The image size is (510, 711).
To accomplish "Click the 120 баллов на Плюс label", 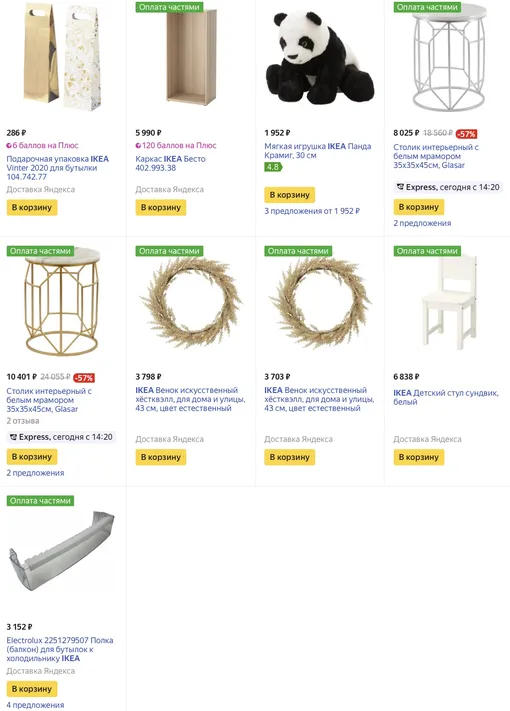I will pos(176,146).
